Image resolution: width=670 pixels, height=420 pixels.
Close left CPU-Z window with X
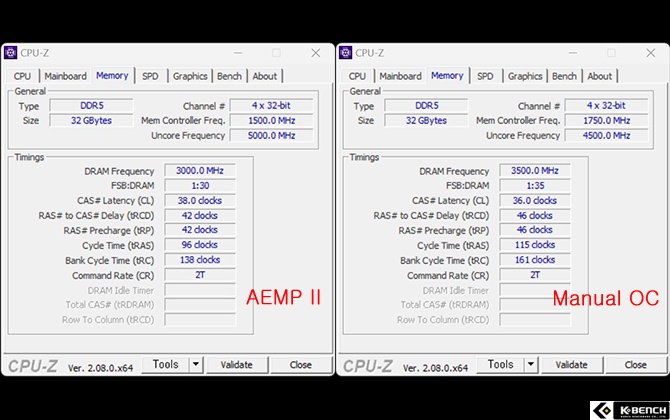pos(316,53)
